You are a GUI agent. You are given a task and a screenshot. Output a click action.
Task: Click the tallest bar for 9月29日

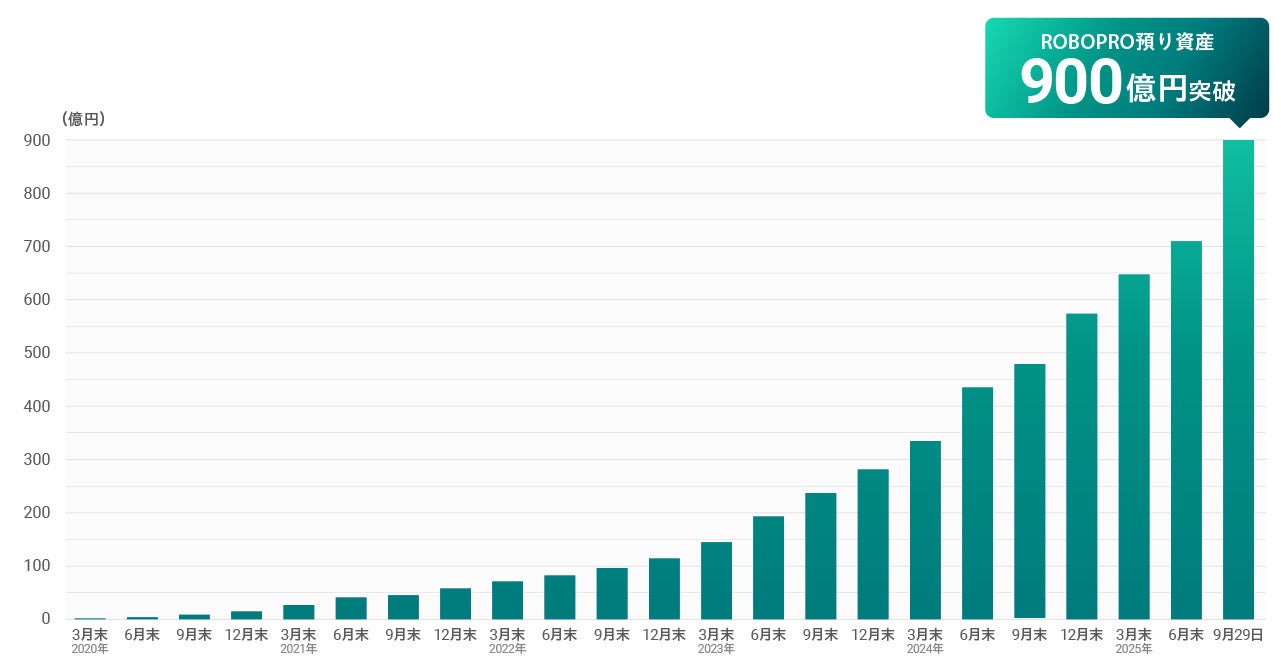point(1238,379)
